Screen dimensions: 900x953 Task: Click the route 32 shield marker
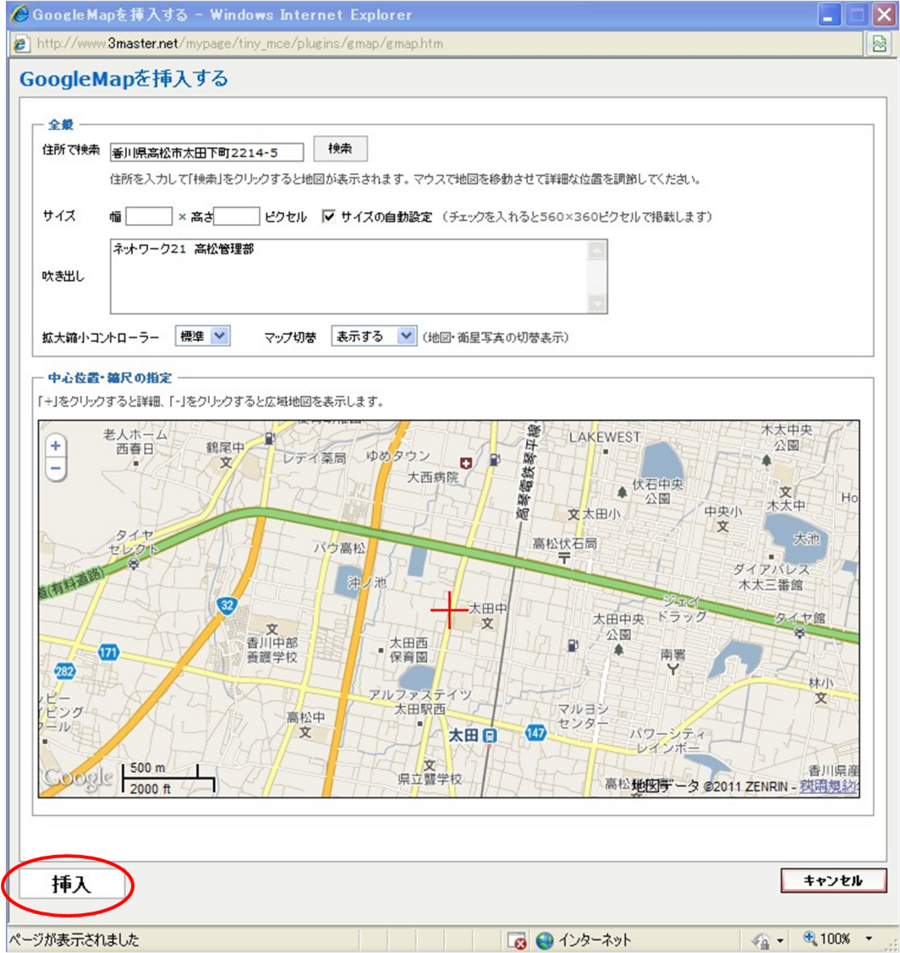point(227,605)
